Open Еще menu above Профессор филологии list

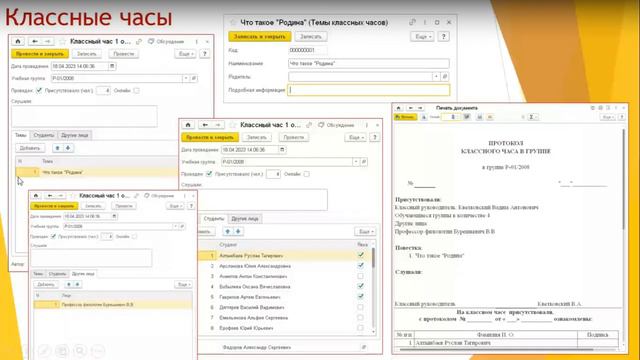click(183, 284)
